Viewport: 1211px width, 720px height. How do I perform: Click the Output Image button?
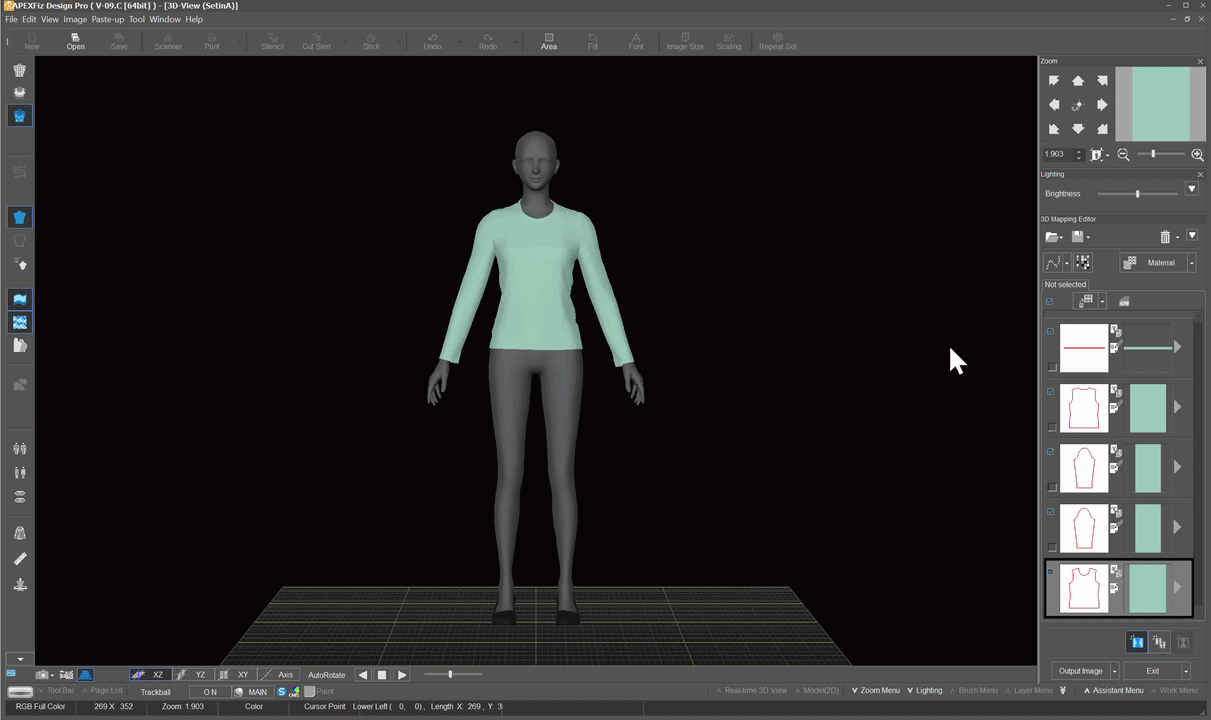point(1080,671)
